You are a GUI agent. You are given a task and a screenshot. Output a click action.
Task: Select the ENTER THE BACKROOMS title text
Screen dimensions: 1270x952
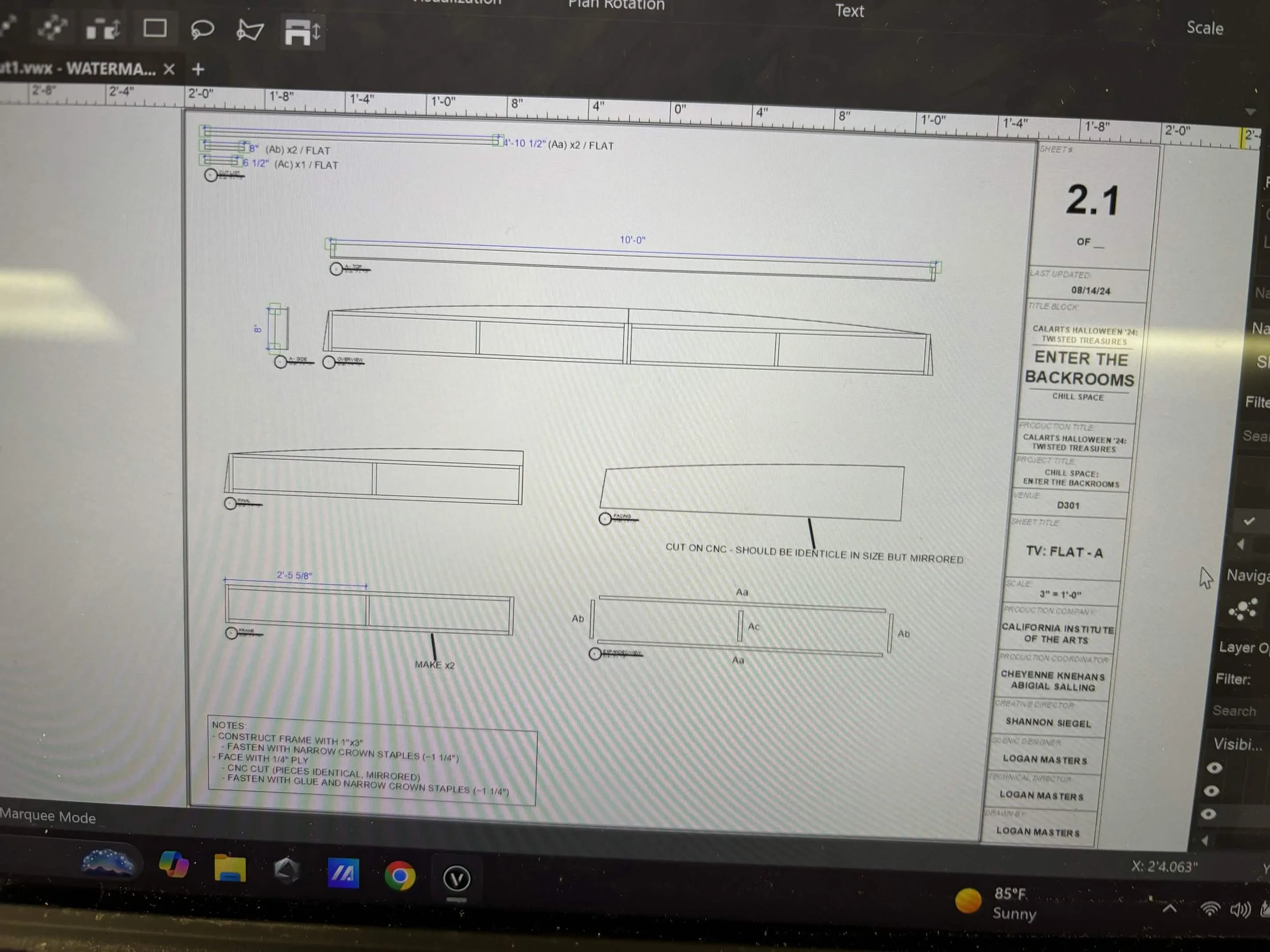pyautogui.click(x=1080, y=369)
